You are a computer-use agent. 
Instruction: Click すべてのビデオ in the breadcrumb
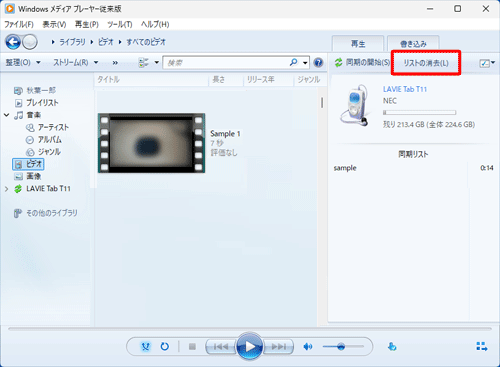[x=146, y=42]
